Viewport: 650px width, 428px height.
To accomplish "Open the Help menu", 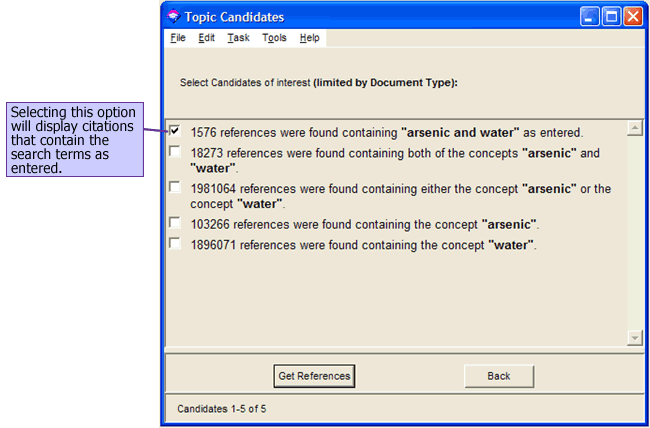I will pos(310,38).
